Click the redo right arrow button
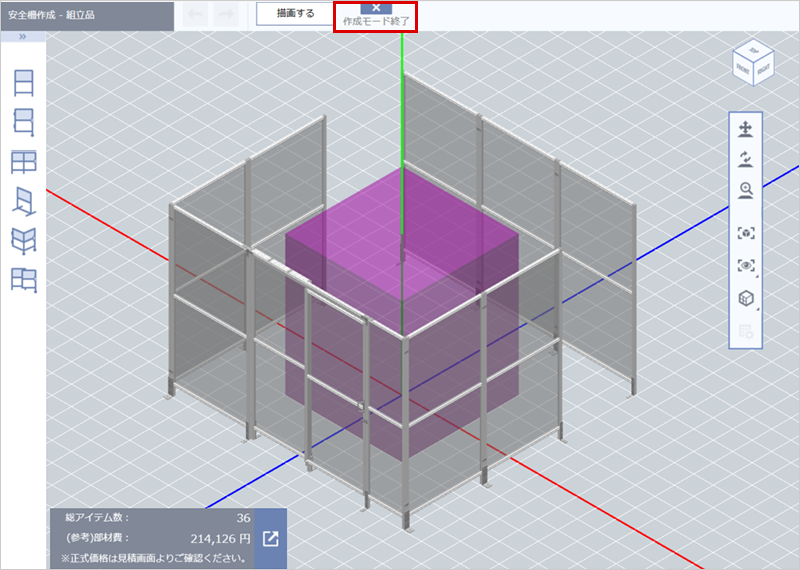Screen dimensions: 800x570 tap(226, 14)
